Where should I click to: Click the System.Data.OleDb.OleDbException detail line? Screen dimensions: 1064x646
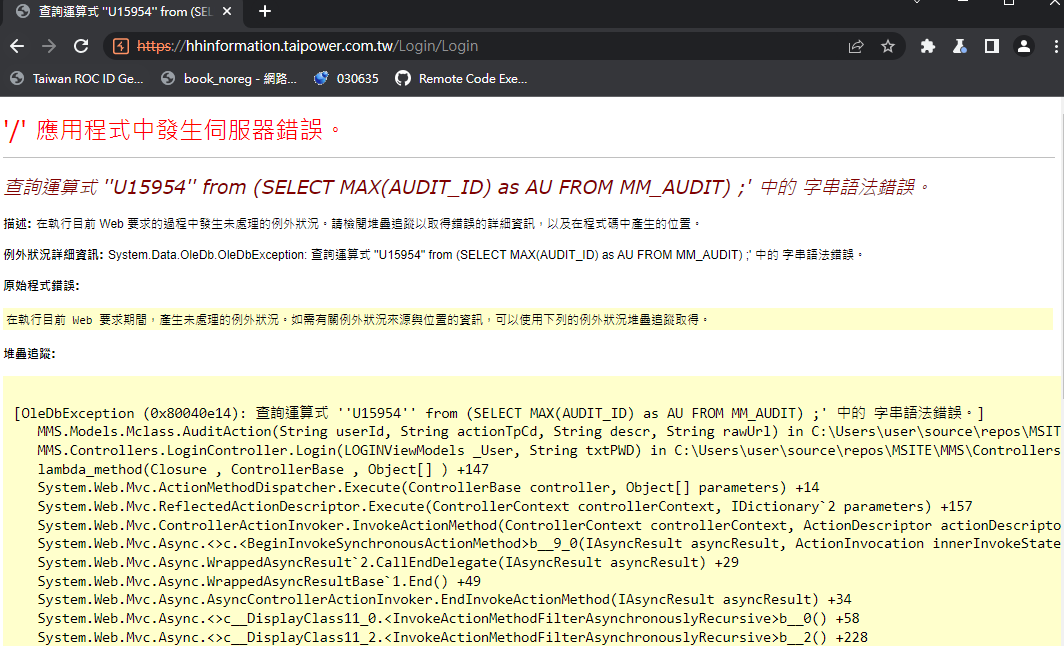coord(434,254)
